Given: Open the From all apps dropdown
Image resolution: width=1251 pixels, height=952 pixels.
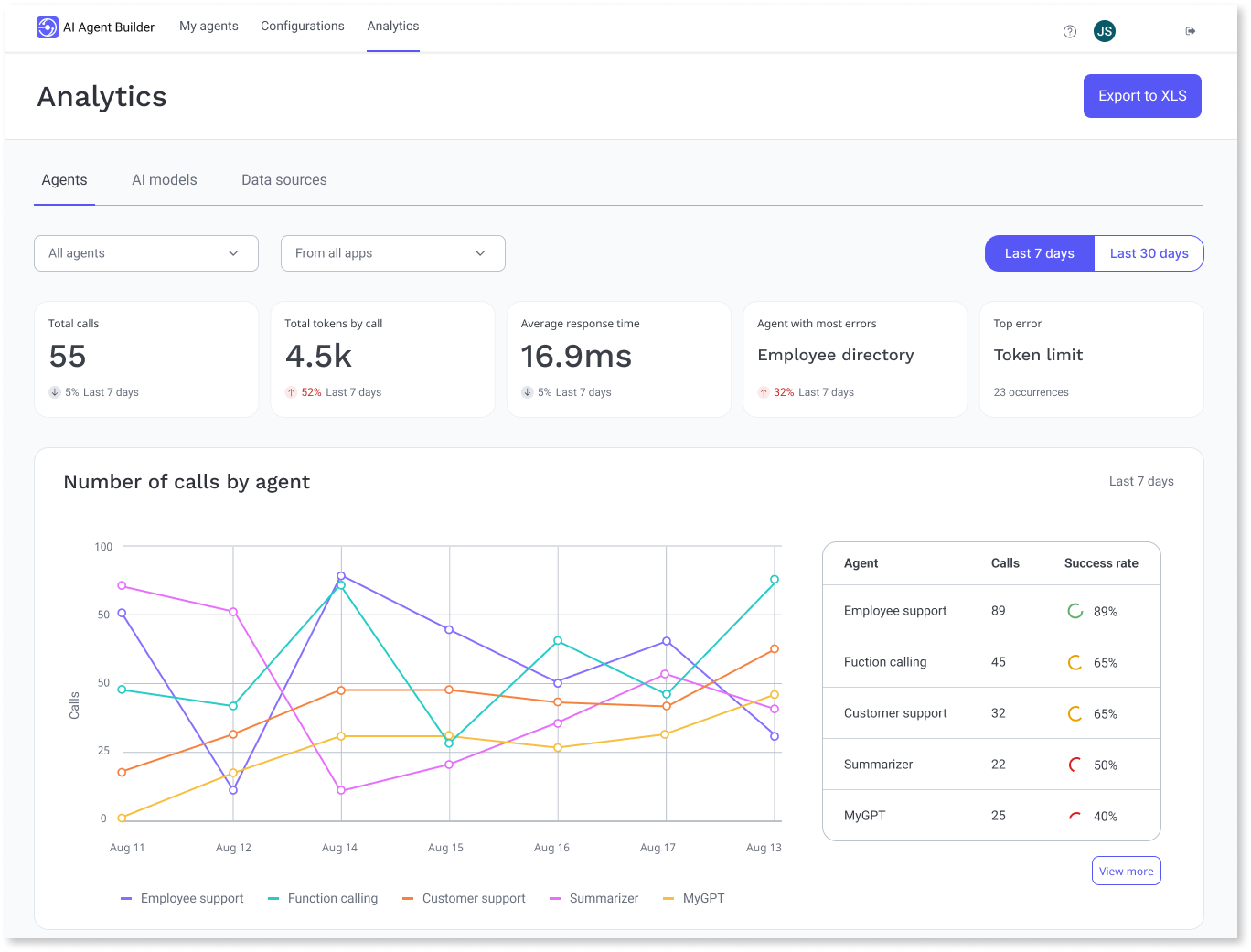Looking at the screenshot, I should point(392,253).
